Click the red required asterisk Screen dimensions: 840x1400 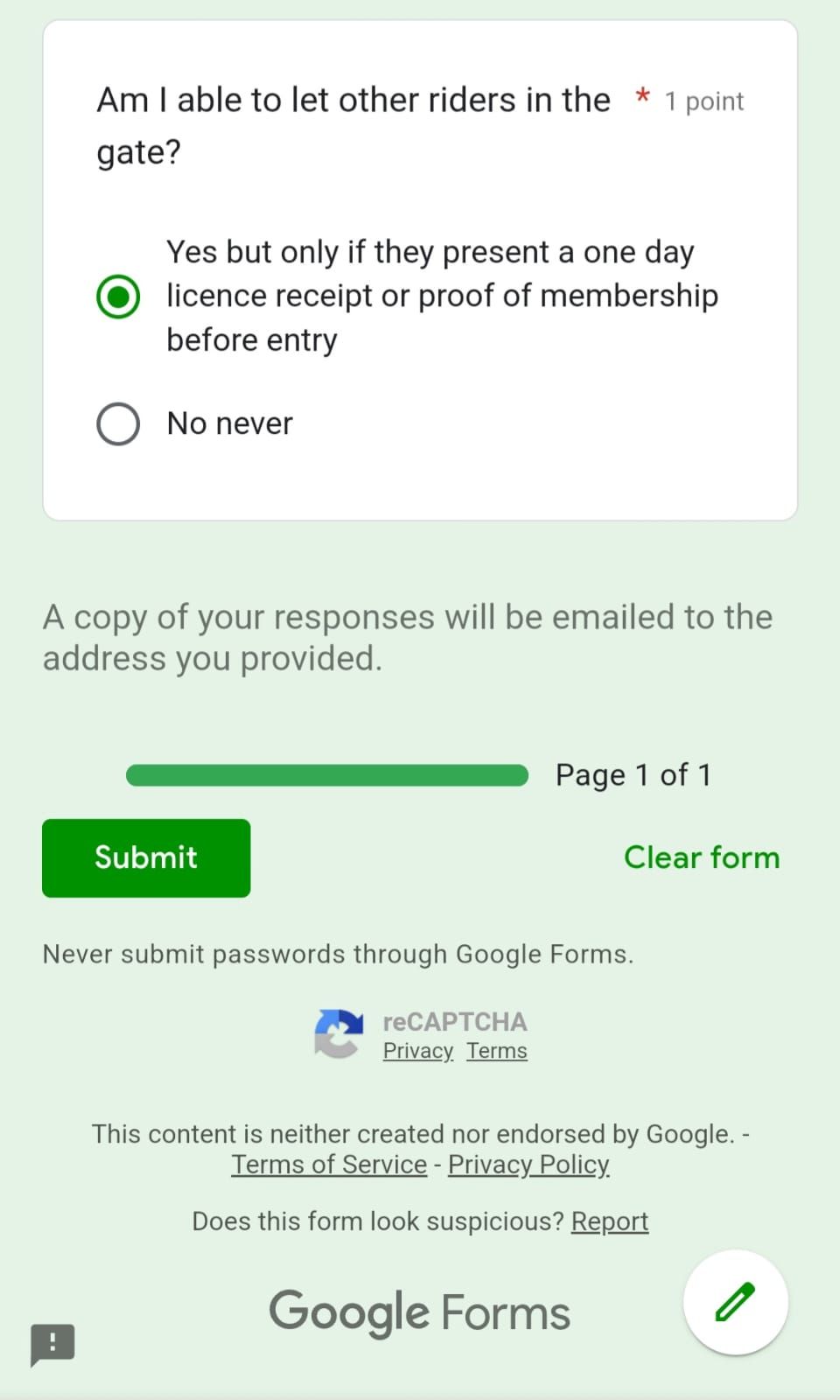point(642,96)
